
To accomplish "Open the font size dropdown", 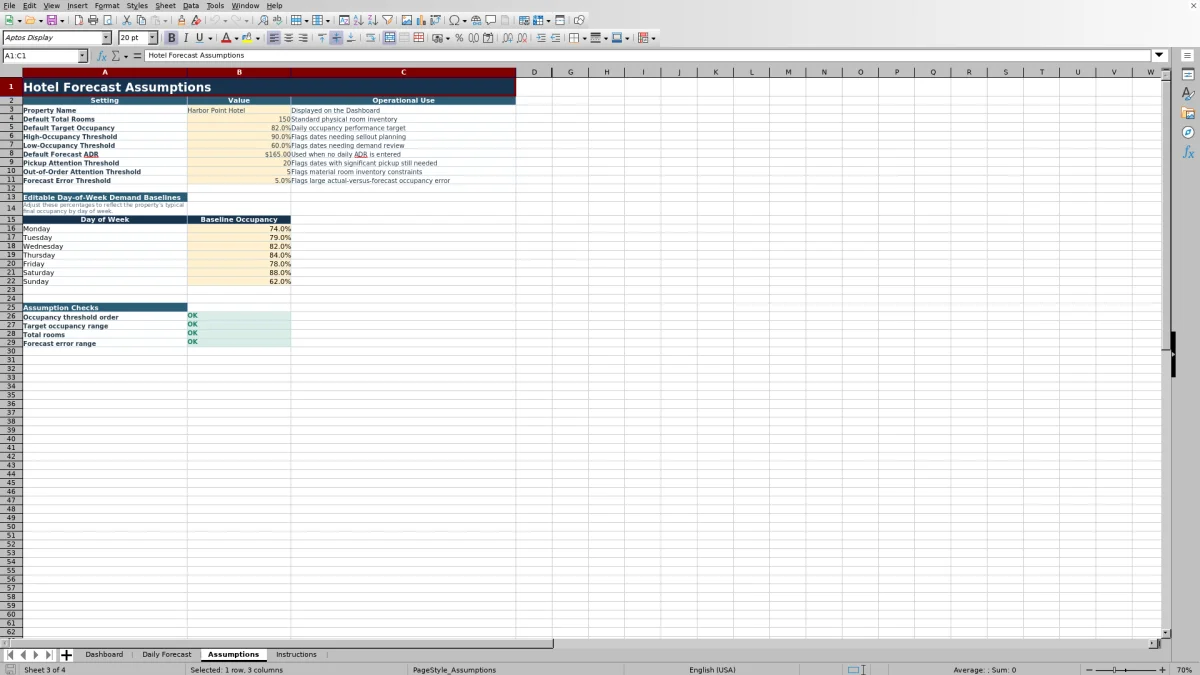I will pyautogui.click(x=152, y=38).
